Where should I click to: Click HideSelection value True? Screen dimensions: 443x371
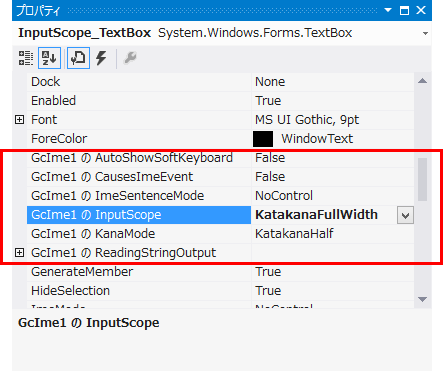point(268,291)
